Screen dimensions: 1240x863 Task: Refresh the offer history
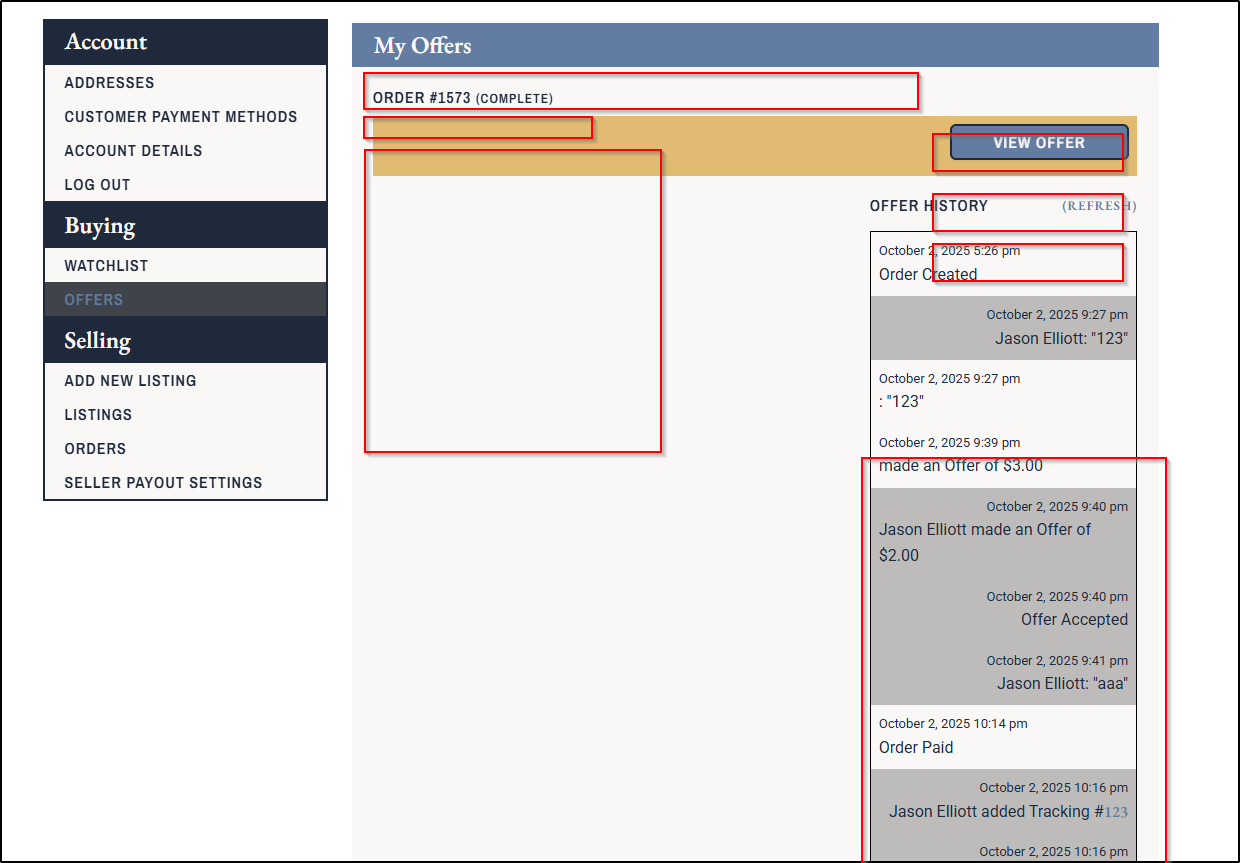pos(1098,206)
